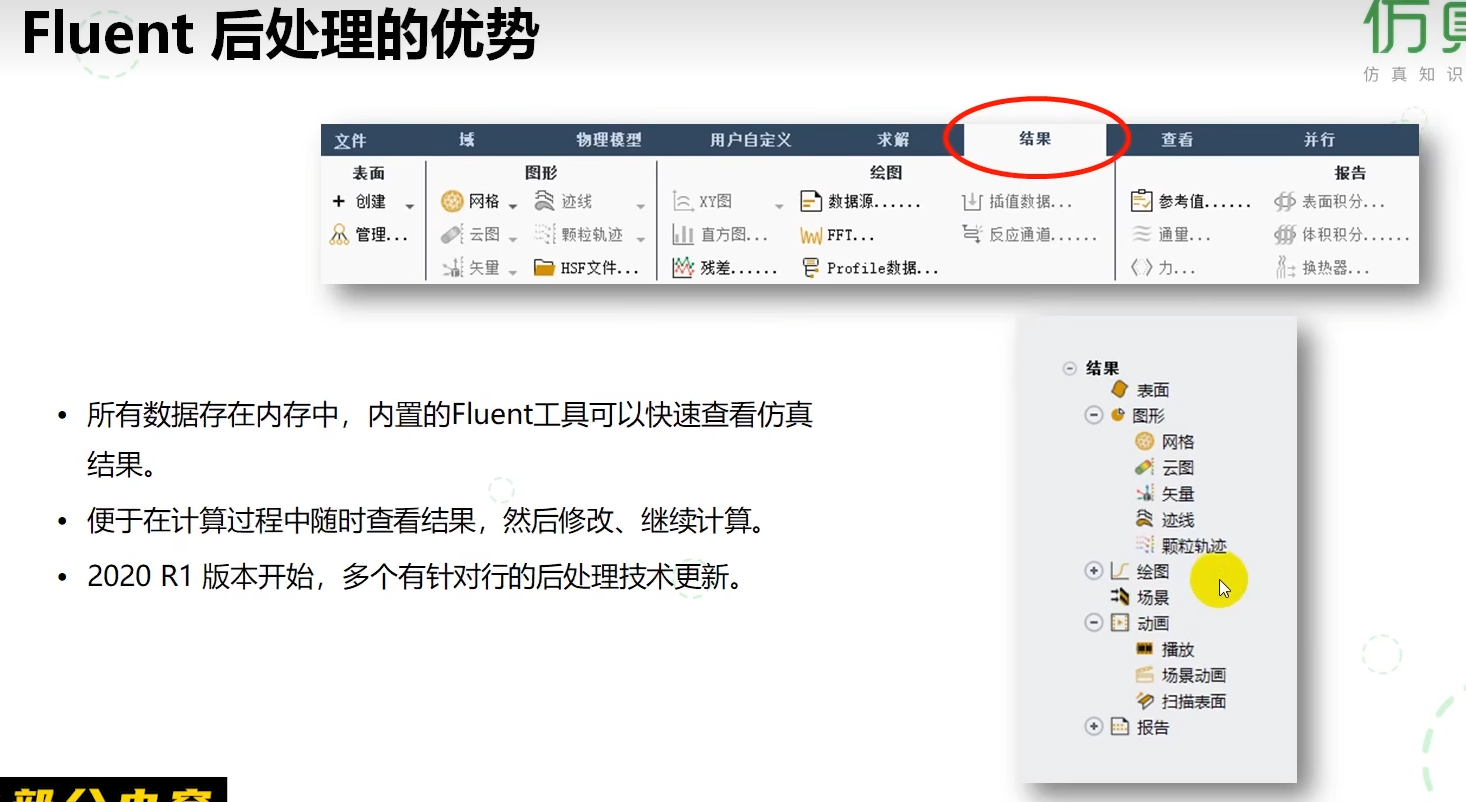Click the 通量 flux icon
The width and height of the screenshot is (1466, 802).
coord(1141,236)
